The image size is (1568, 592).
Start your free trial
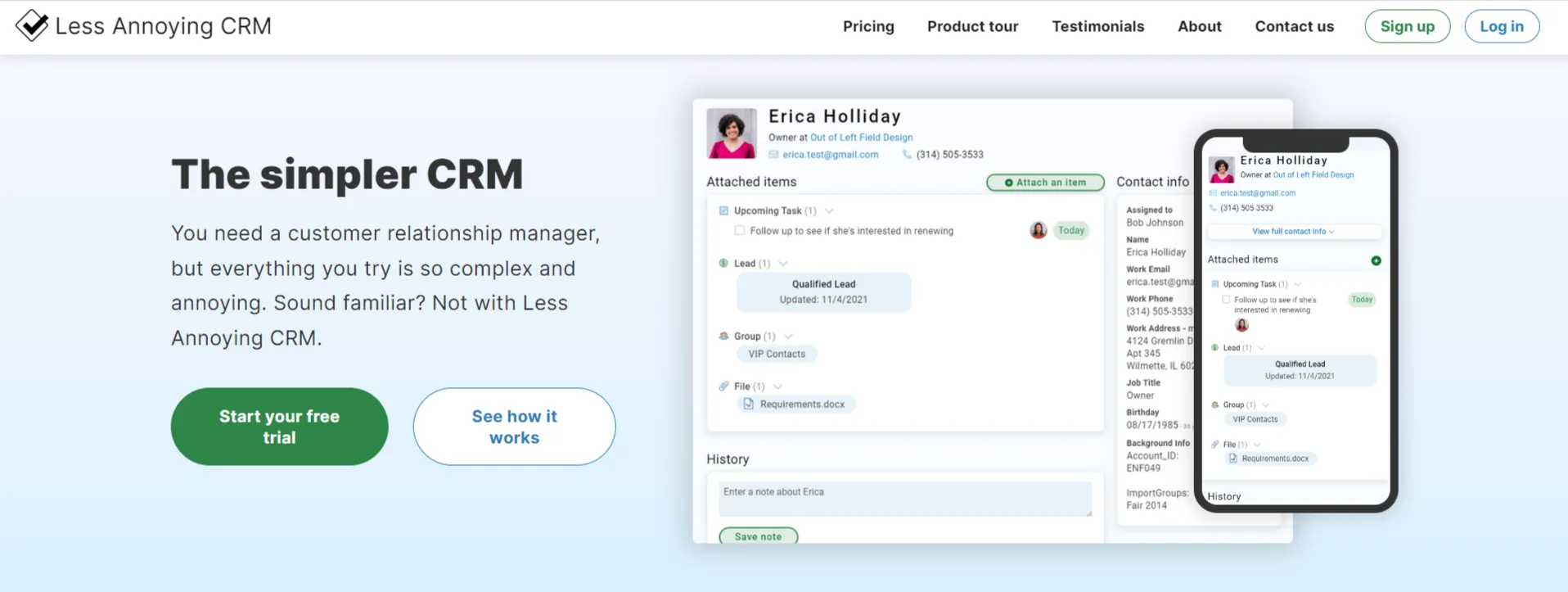[x=279, y=427]
